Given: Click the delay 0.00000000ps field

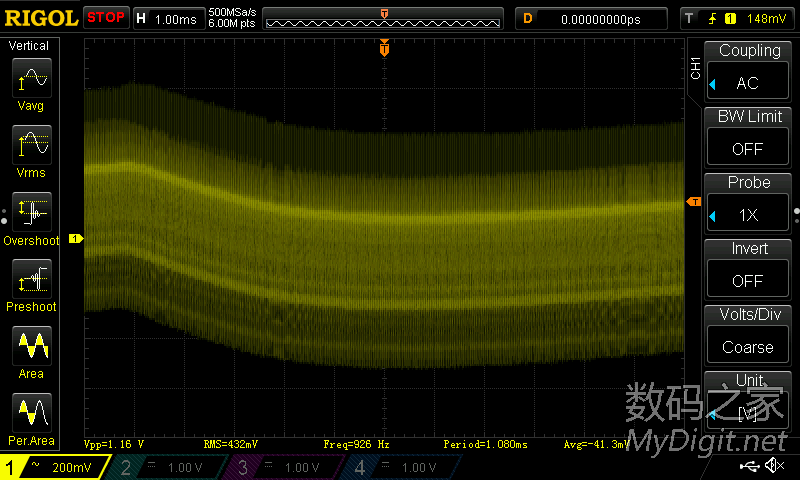Looking at the screenshot, I should [x=591, y=19].
